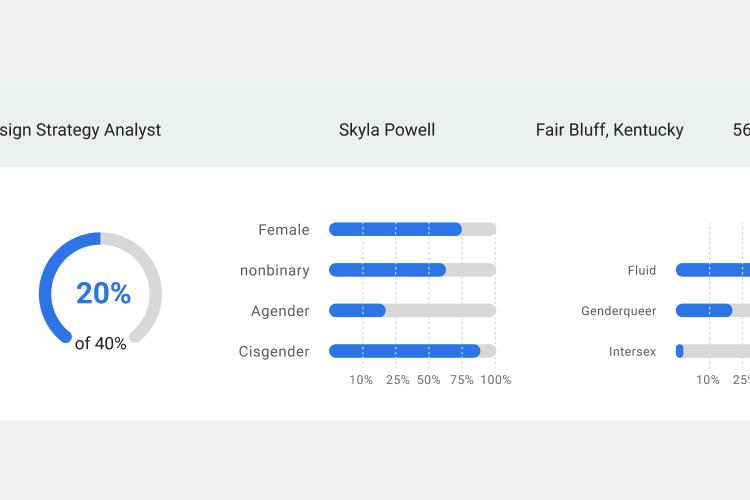The height and width of the screenshot is (500, 750).
Task: Click the 50% axis tick label
Action: pos(429,380)
